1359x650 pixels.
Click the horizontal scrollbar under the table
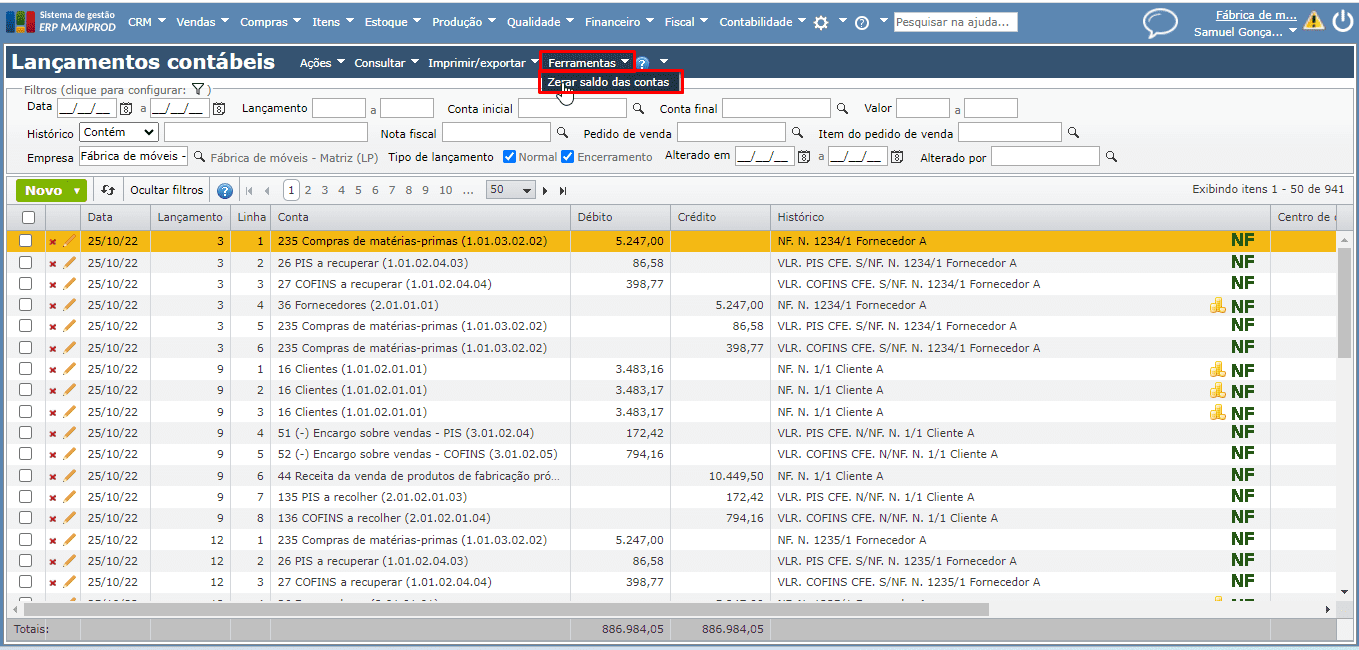click(505, 609)
